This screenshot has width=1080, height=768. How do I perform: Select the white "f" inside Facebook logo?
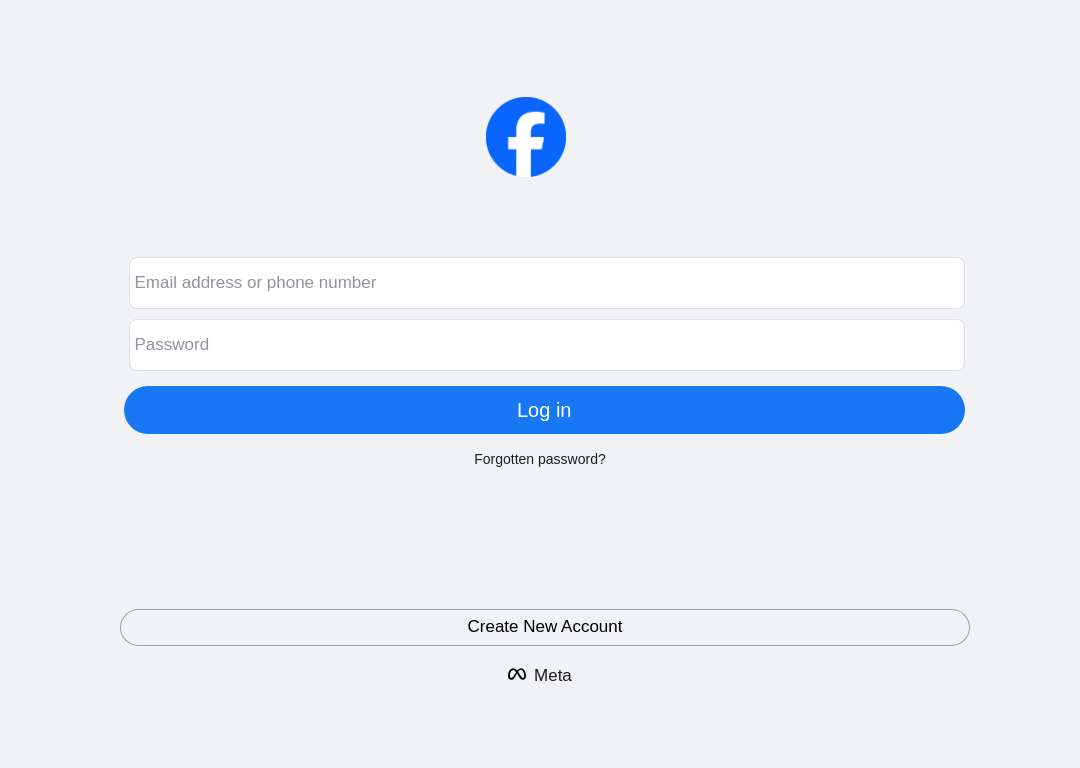526,145
